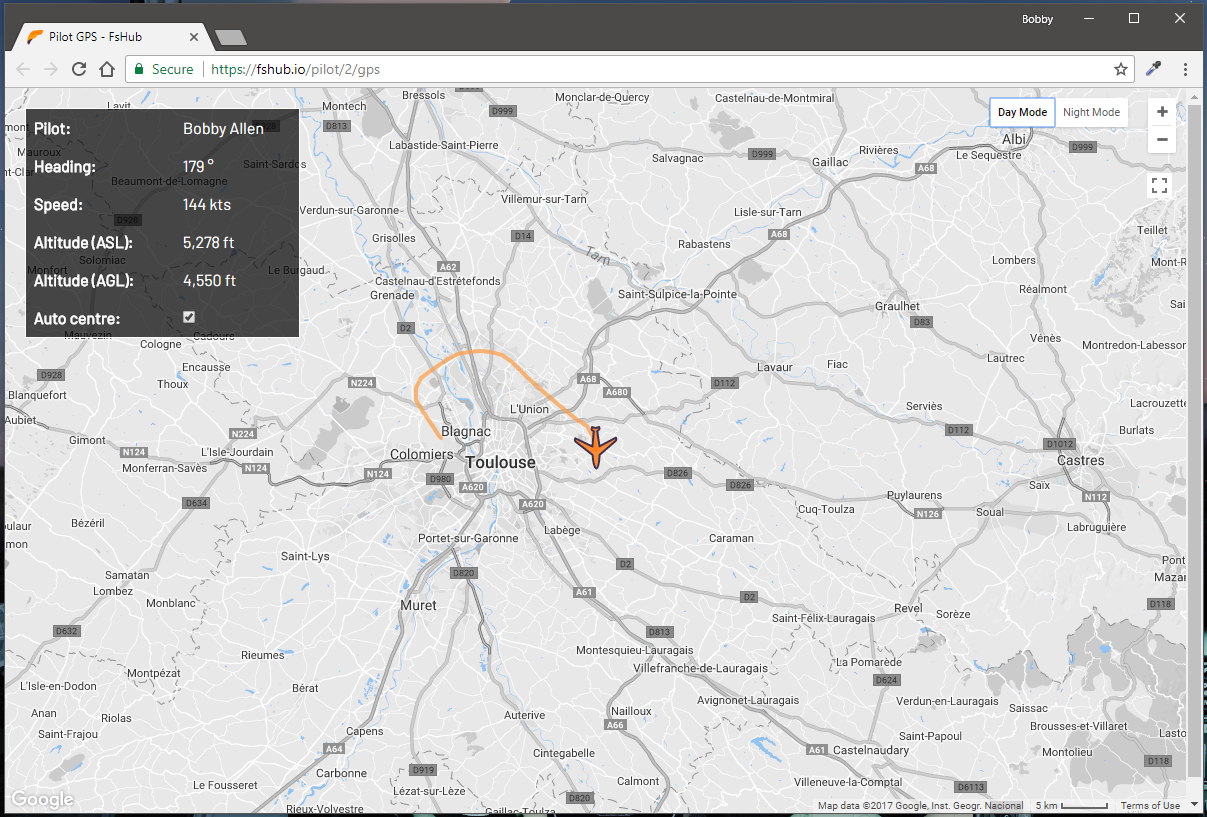Toggle fullscreen map view

pyautogui.click(x=1160, y=185)
